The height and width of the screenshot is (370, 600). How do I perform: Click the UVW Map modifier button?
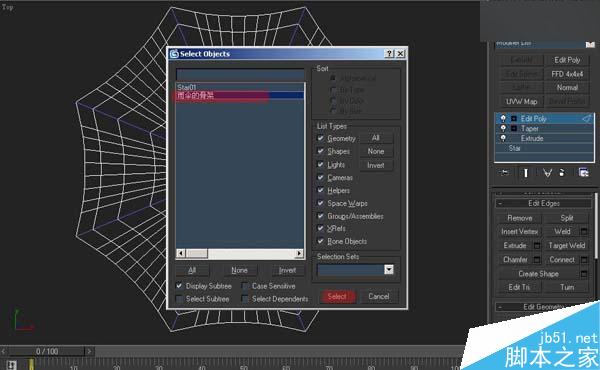[522, 101]
